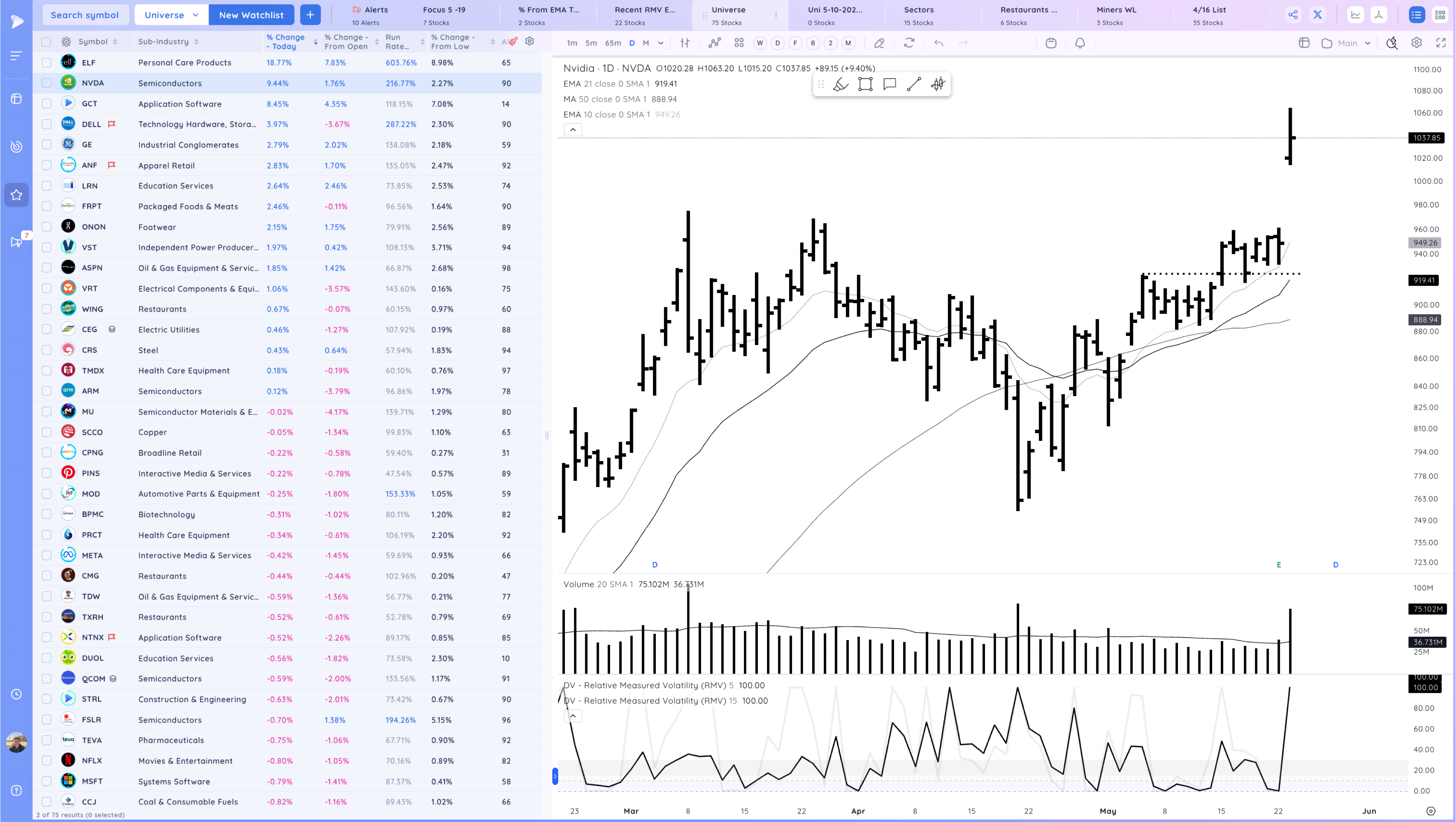Open the calendar icon in chart toolbar
The width and height of the screenshot is (1456, 822).
click(x=1051, y=43)
